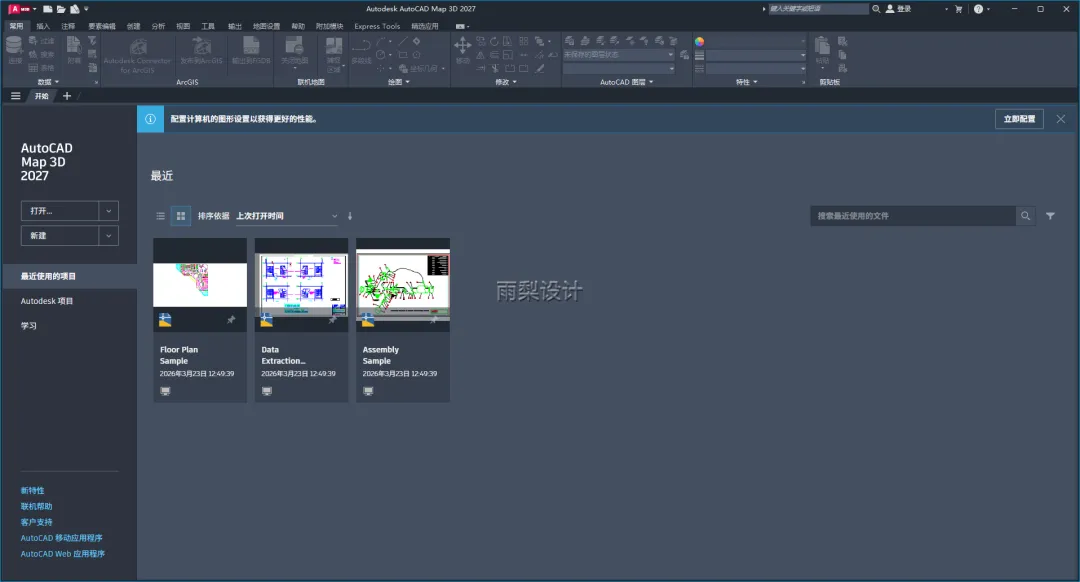The image size is (1080, 582).
Task: Dismiss the configuration banner with X
Action: (x=1061, y=119)
